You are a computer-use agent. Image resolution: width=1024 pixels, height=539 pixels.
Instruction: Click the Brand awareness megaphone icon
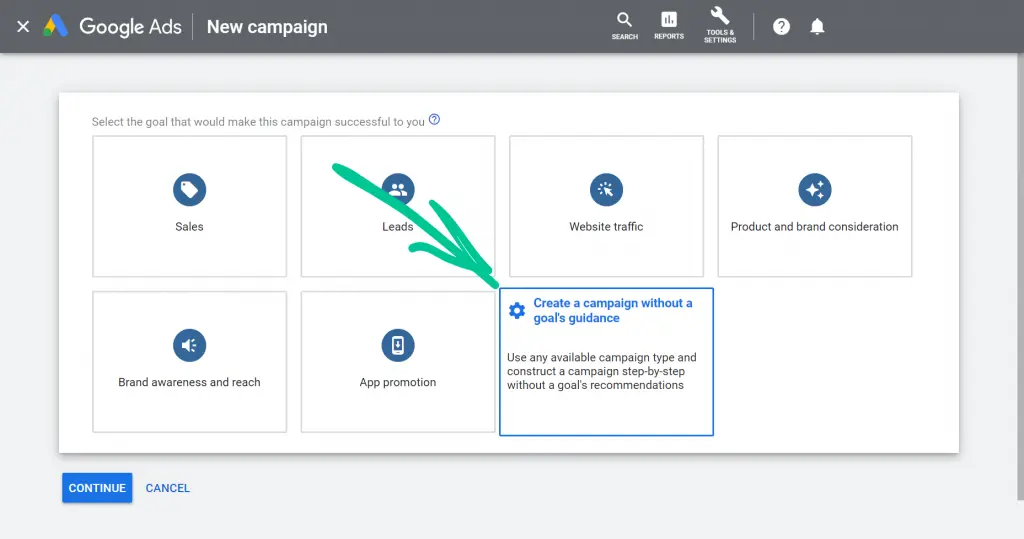coord(189,345)
